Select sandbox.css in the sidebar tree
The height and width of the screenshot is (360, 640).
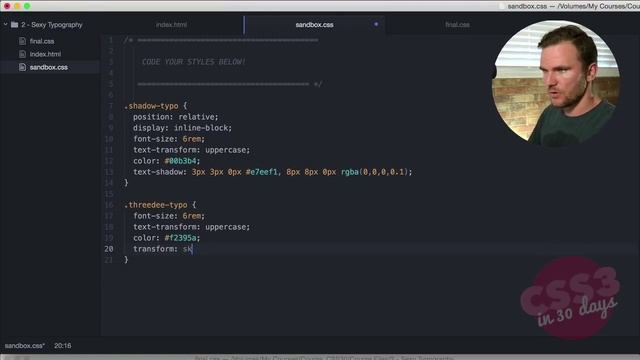(x=49, y=67)
